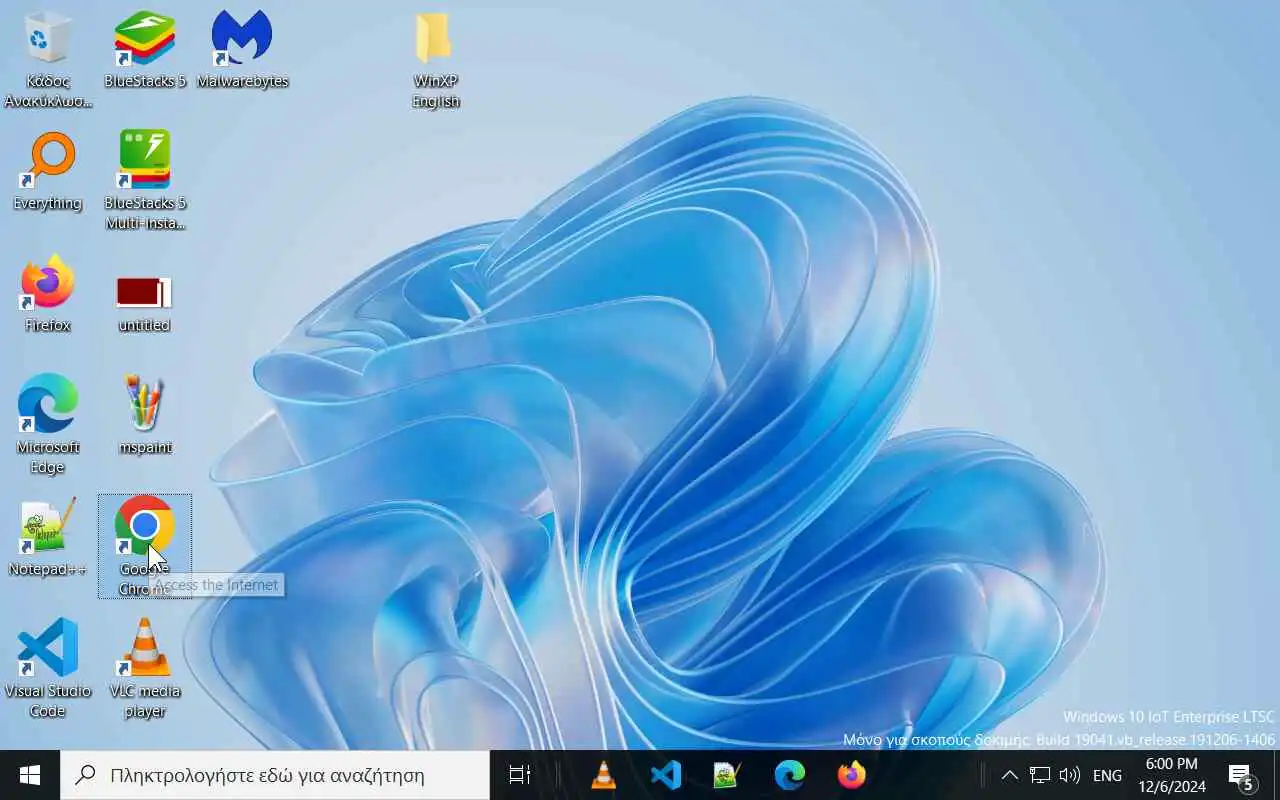Open network status tray icon
Image resolution: width=1280 pixels, height=800 pixels.
point(1040,775)
